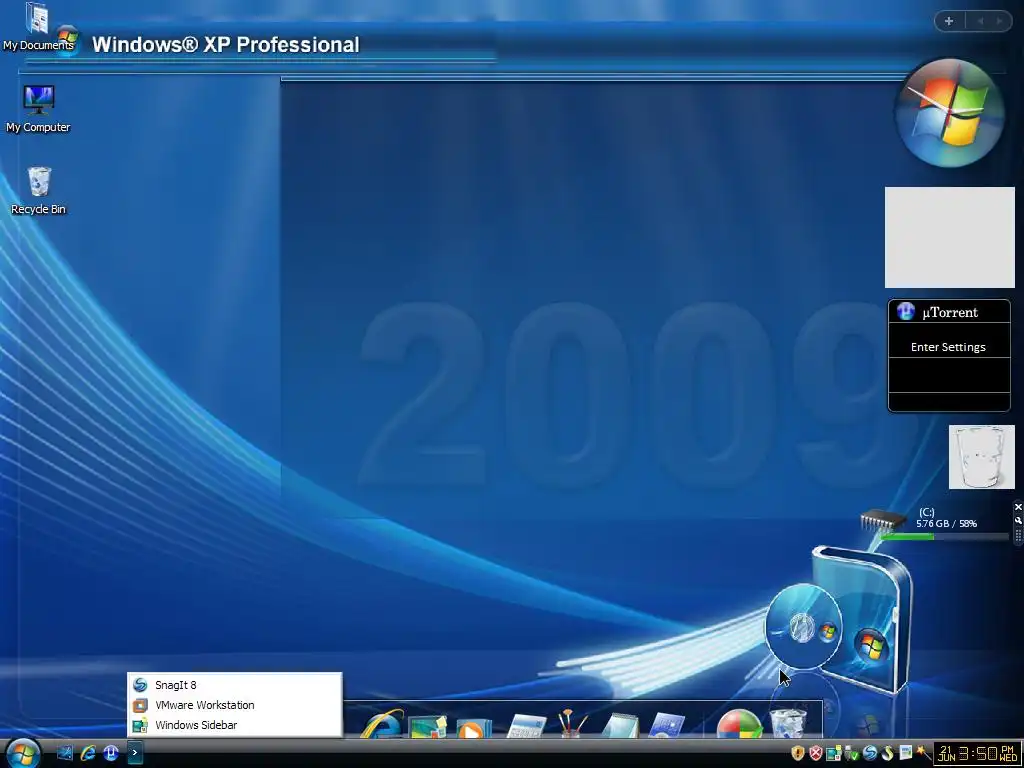The height and width of the screenshot is (768, 1024).
Task: Select SnagIt 8 from overflow menu
Action: (x=234, y=684)
